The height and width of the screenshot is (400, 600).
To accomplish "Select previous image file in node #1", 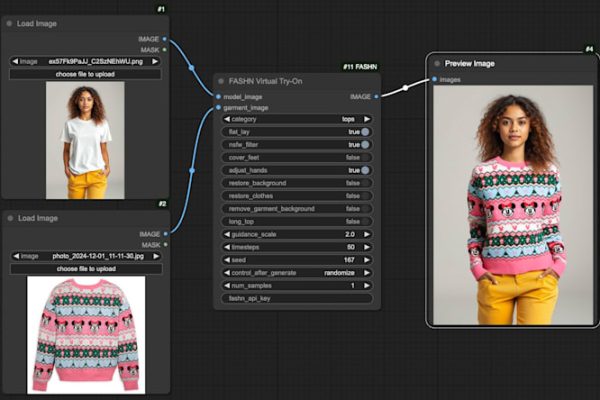I will (15, 61).
